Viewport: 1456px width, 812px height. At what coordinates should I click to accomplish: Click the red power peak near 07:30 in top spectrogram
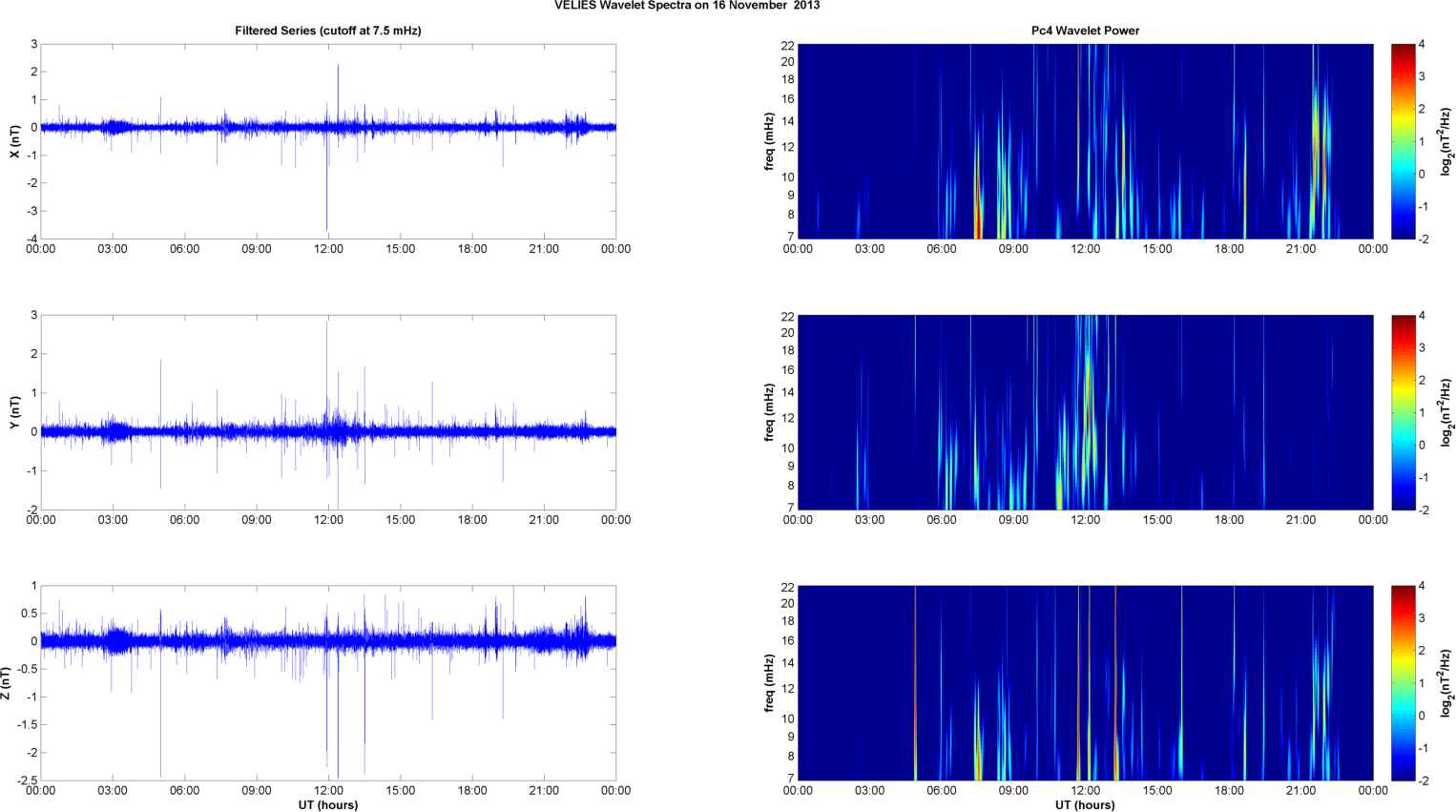(978, 221)
